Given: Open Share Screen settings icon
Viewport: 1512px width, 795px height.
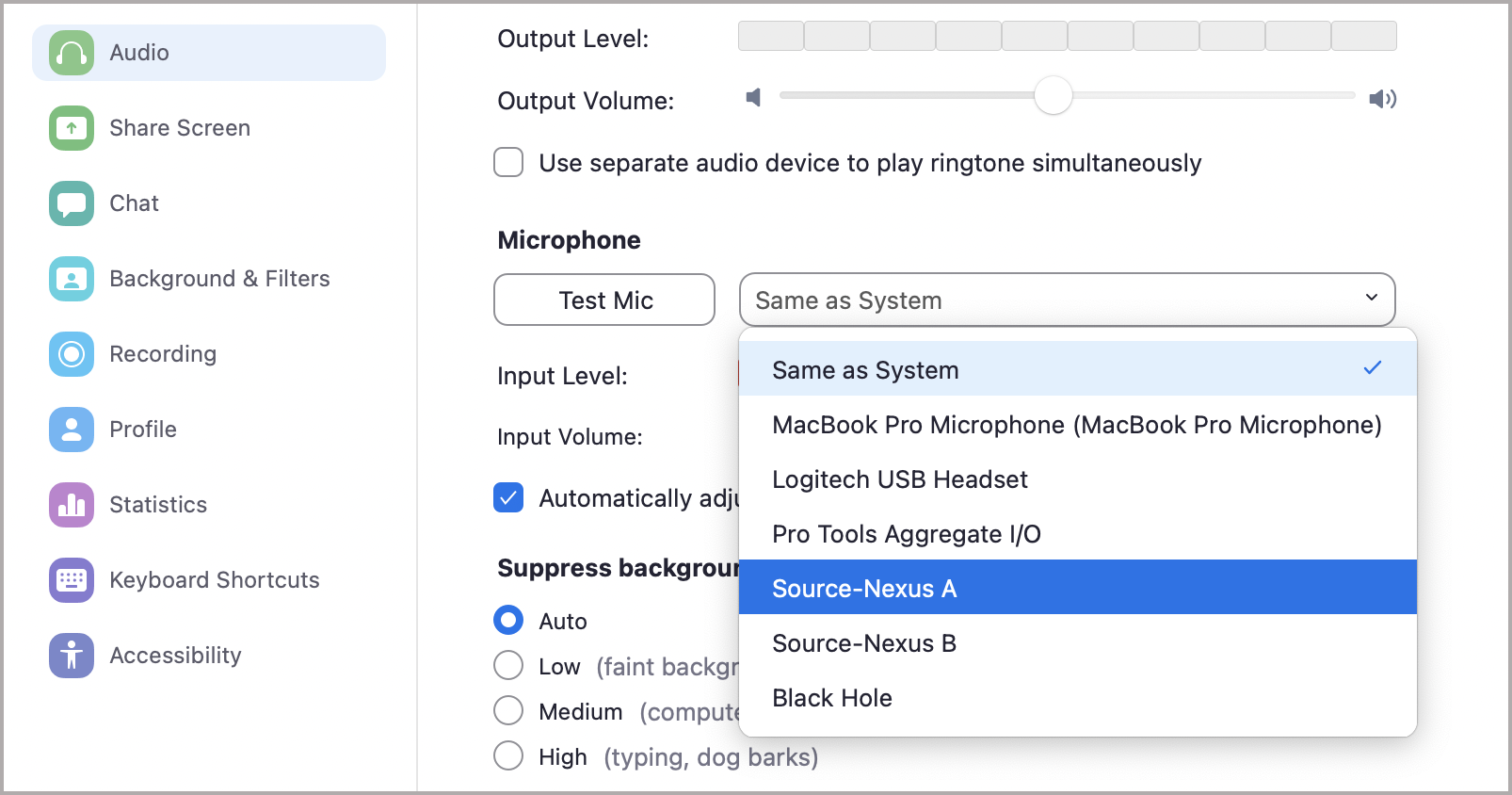Looking at the screenshot, I should [72, 128].
